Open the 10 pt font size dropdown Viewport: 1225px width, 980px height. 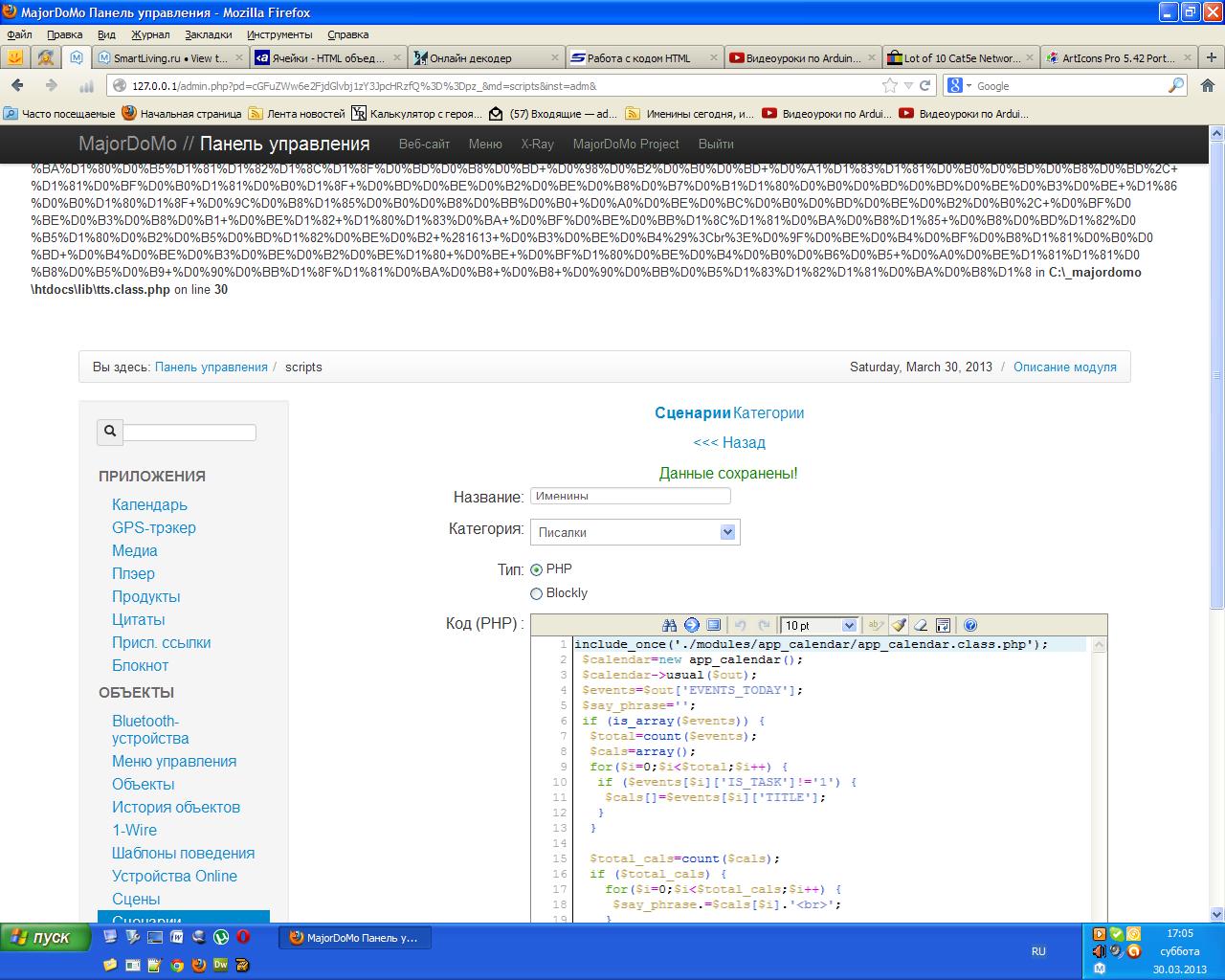[x=819, y=625]
